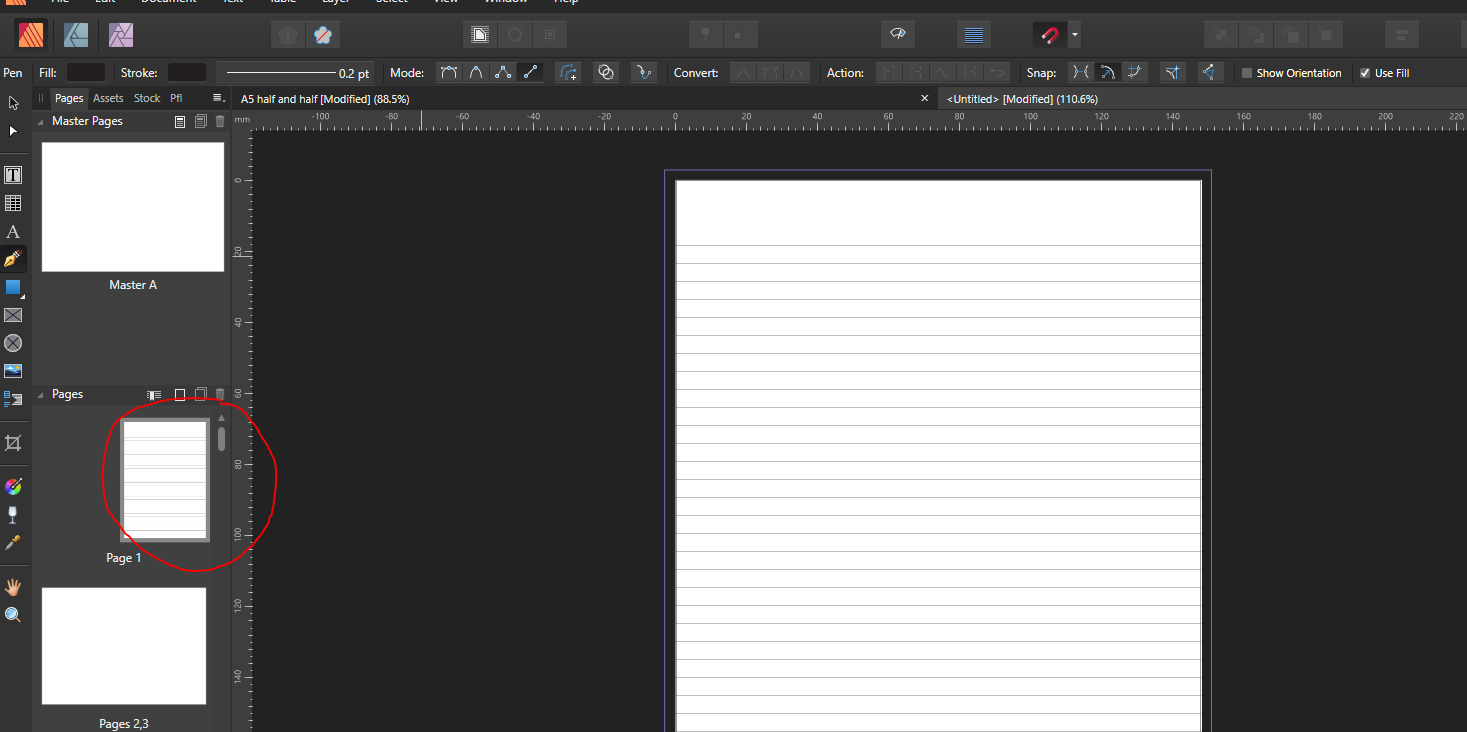Toggle the baseline grid lines icon
Image resolution: width=1467 pixels, height=732 pixels.
[x=974, y=35]
